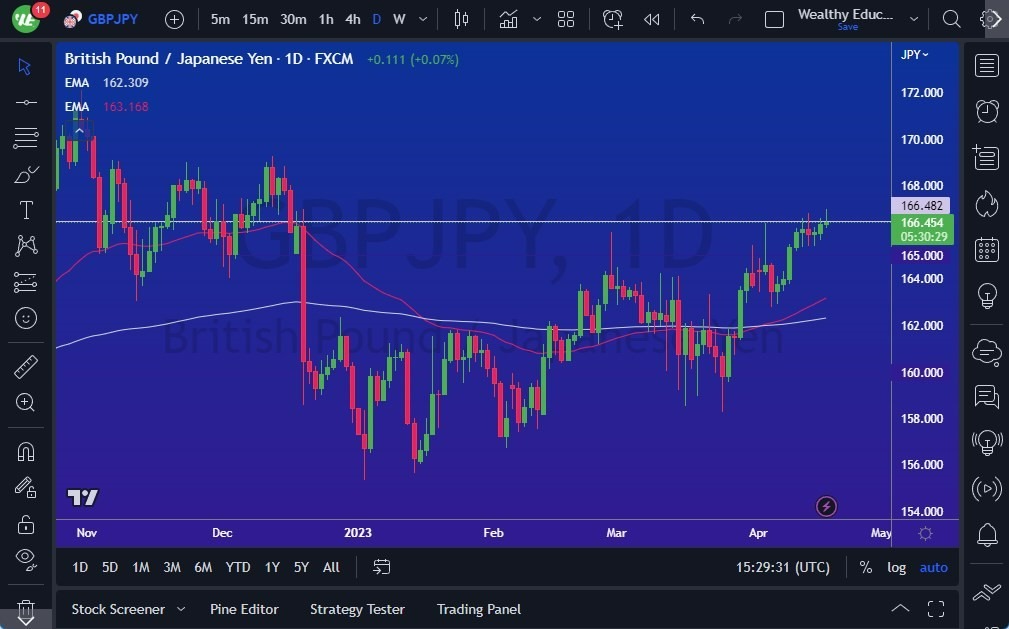Expand the extra timeframes dropdown
The height and width of the screenshot is (629, 1009).
click(421, 18)
